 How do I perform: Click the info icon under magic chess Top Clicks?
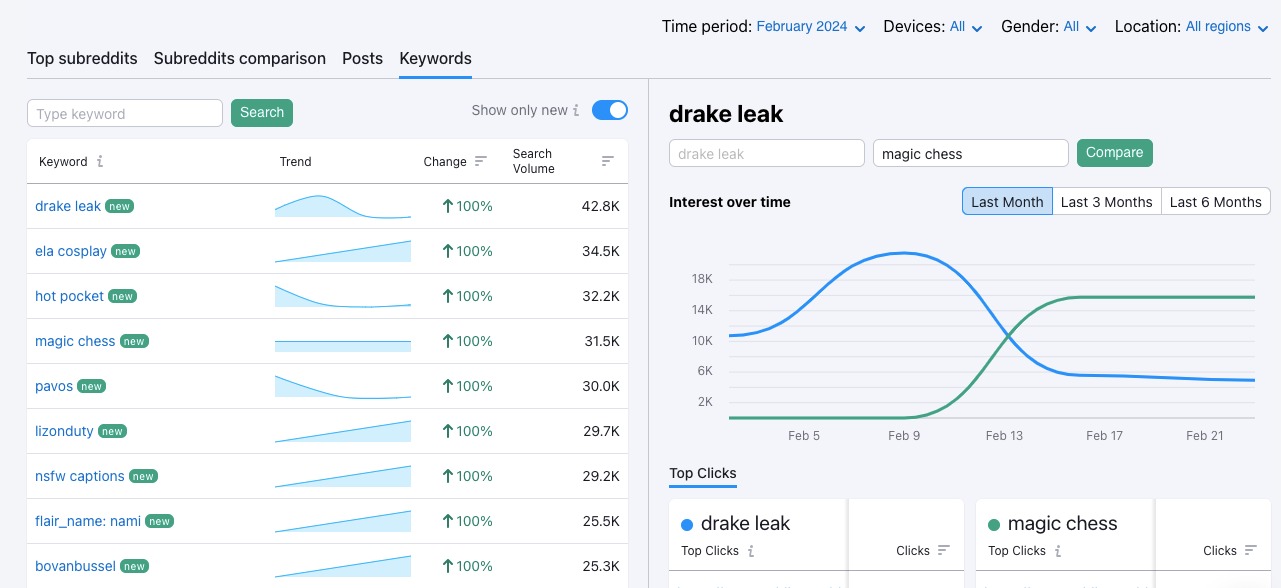[1058, 551]
